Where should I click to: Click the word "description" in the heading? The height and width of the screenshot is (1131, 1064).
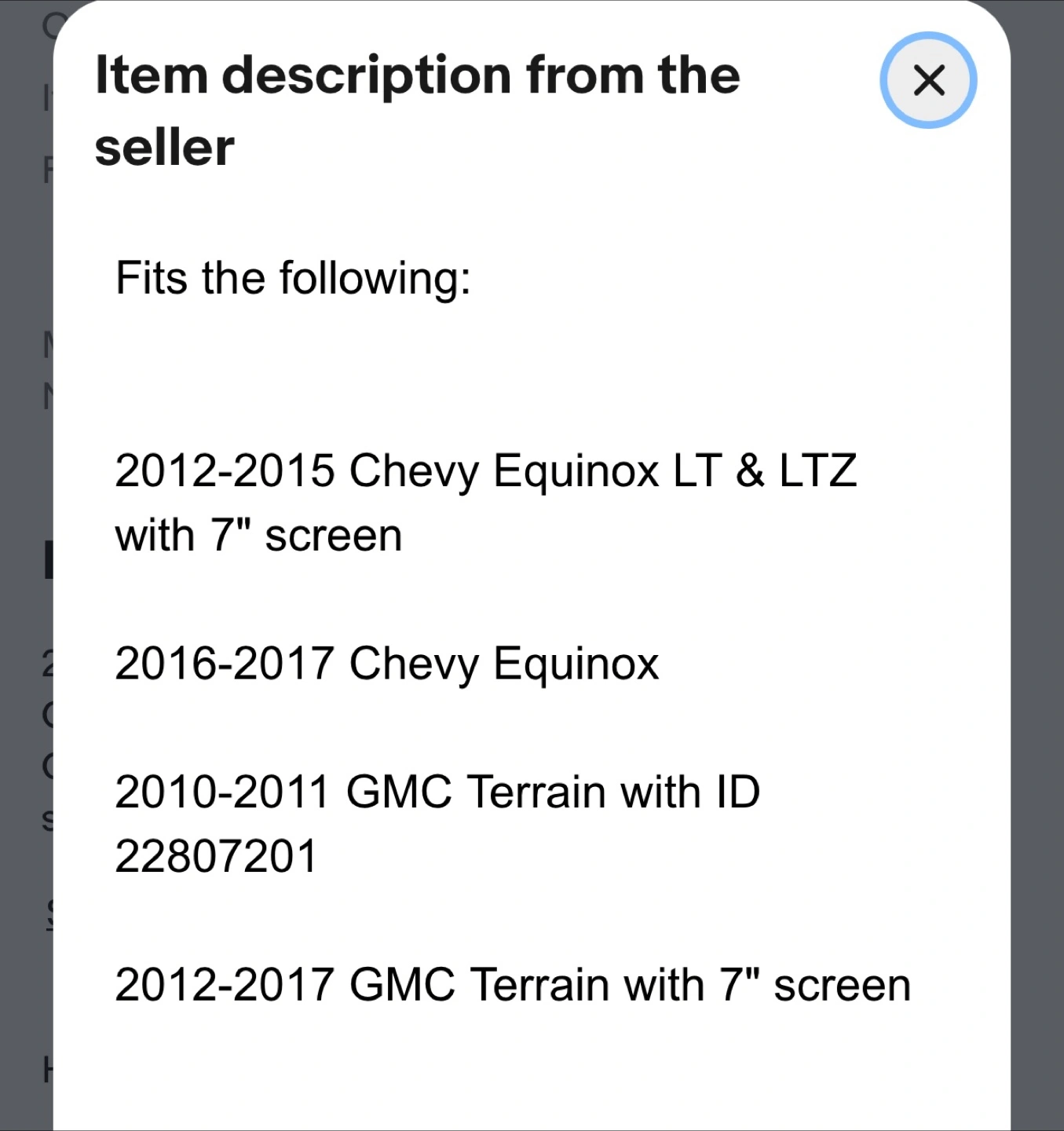[x=367, y=75]
